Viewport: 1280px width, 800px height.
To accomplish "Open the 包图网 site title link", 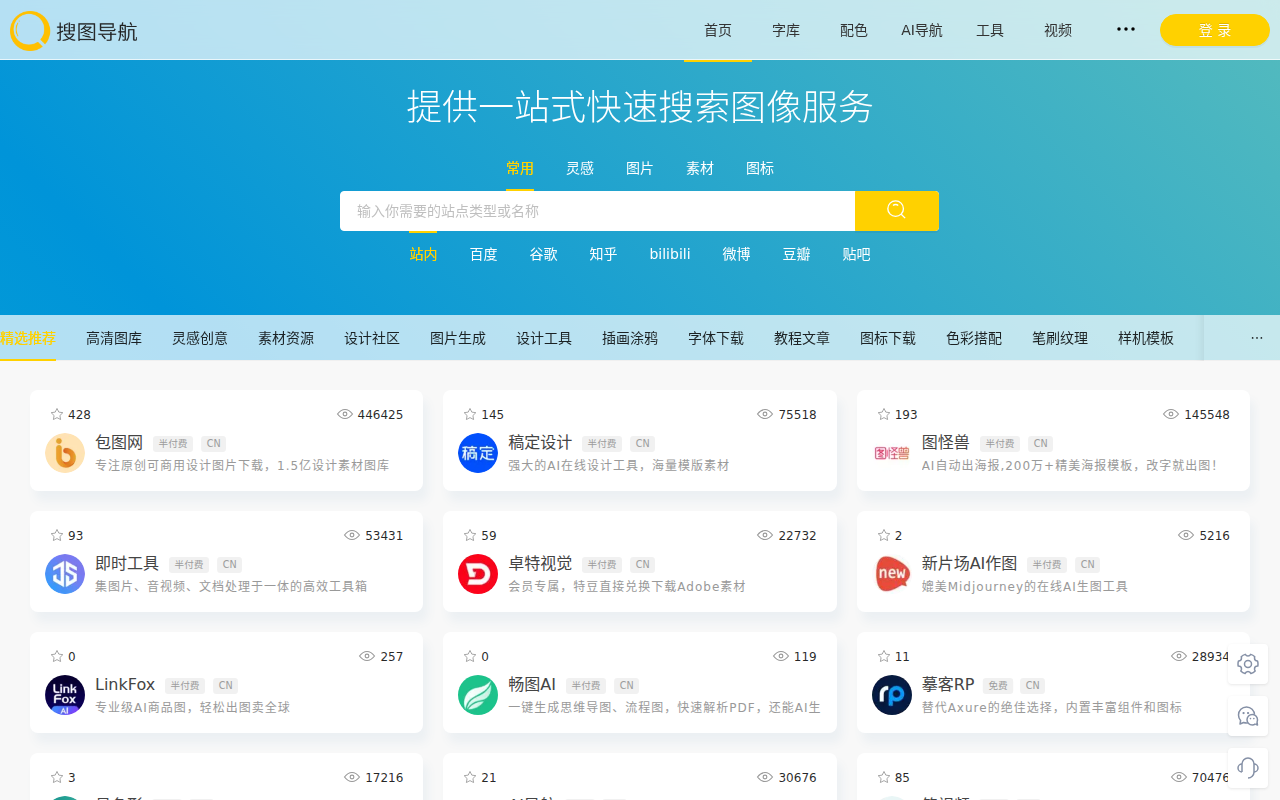I will [119, 442].
